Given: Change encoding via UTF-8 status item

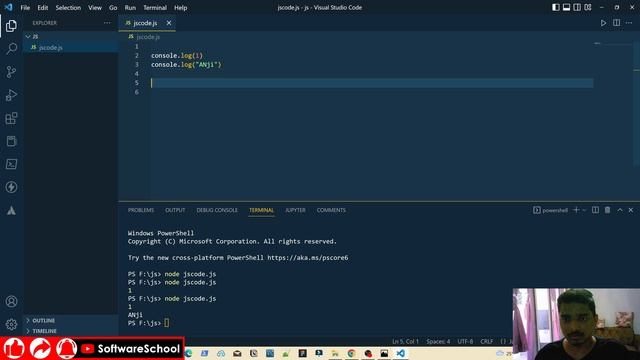Looking at the screenshot, I should tap(465, 341).
